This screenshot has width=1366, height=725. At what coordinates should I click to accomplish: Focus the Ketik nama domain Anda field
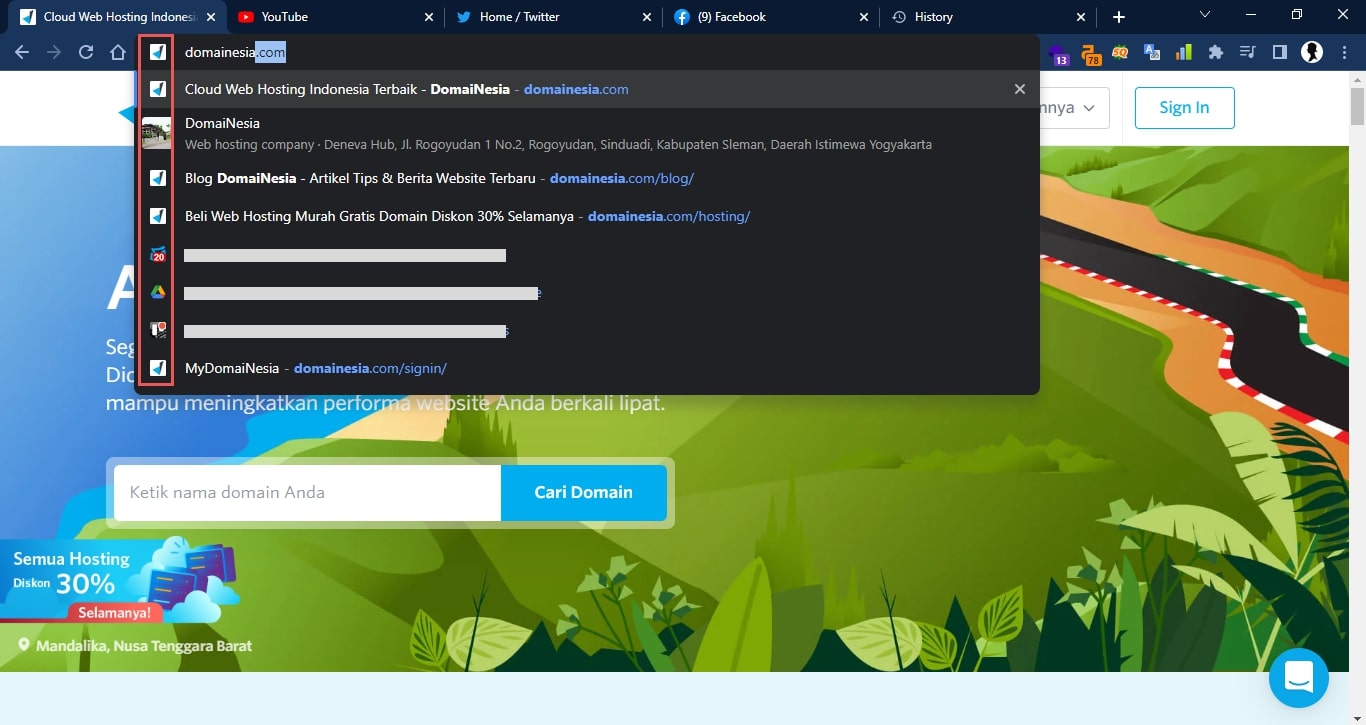(x=307, y=492)
